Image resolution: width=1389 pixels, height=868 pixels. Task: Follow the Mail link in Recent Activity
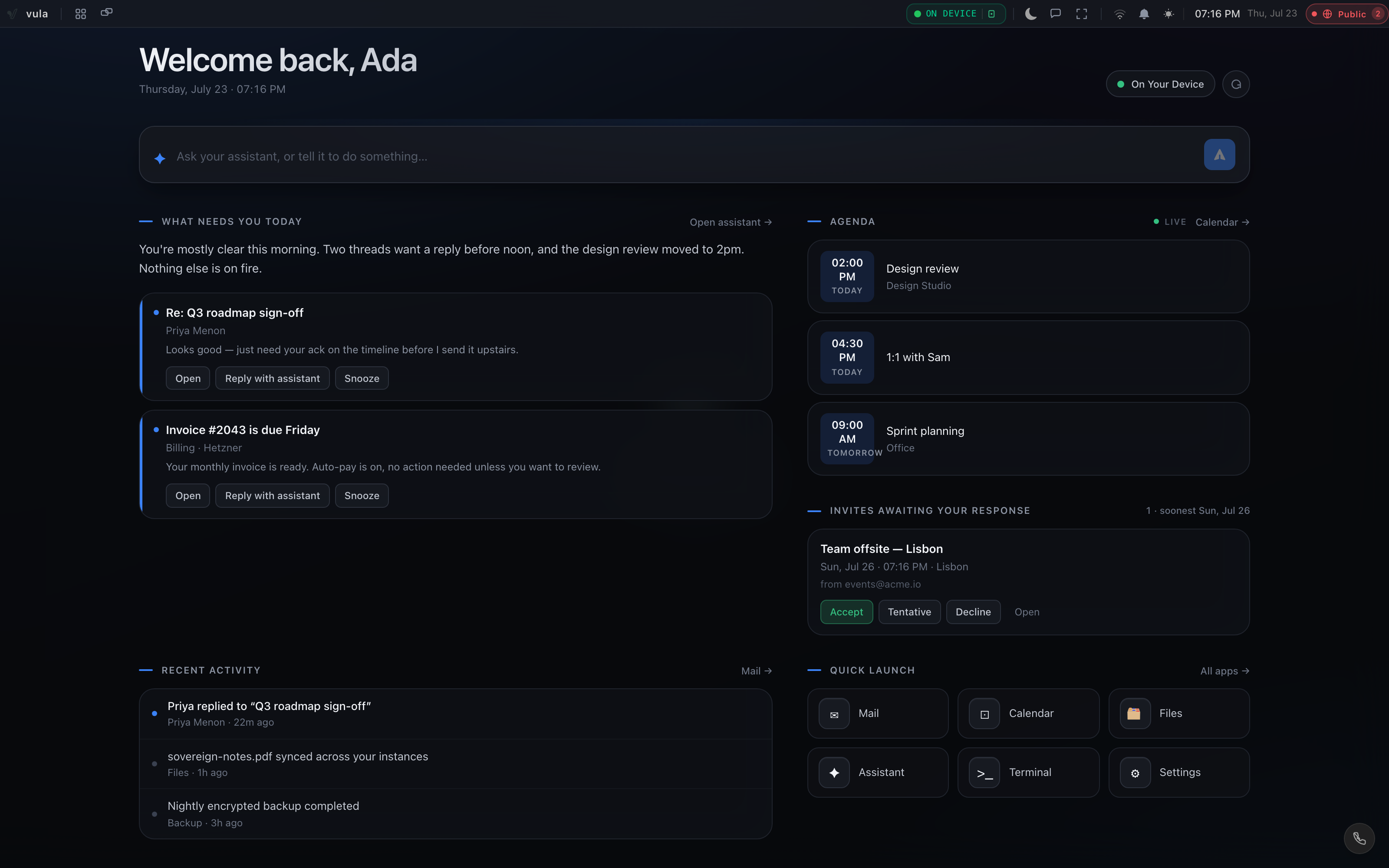(x=756, y=671)
